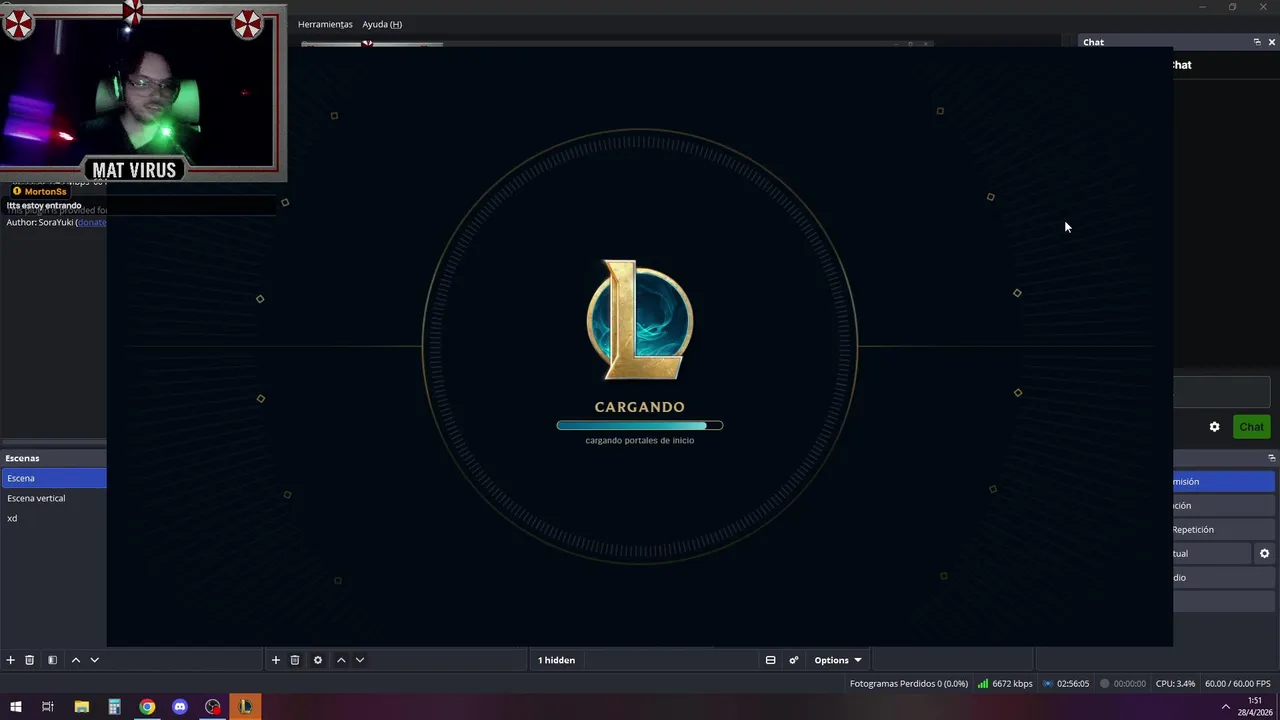This screenshot has height=720, width=1280.
Task: Click the 60.00 / 60.00 FPS status
Action: 1238,684
